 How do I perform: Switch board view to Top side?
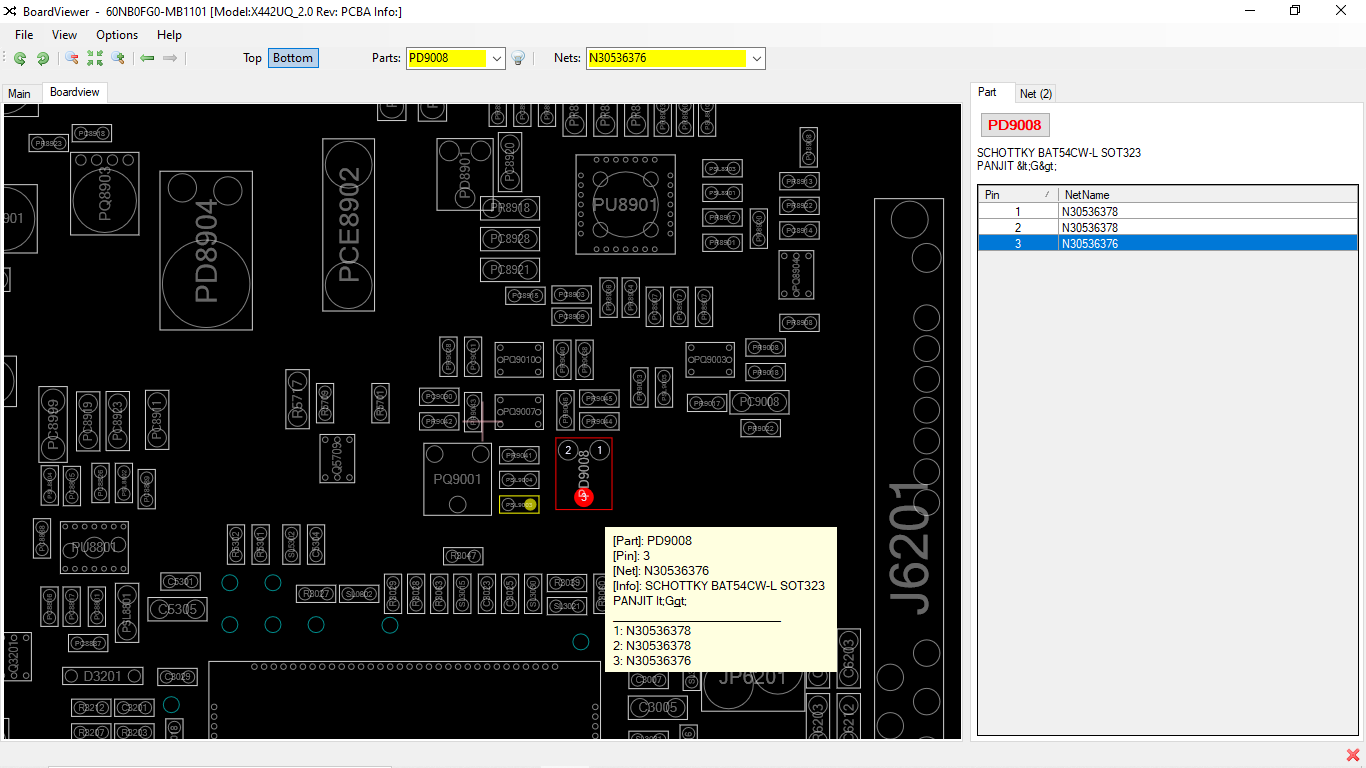252,58
